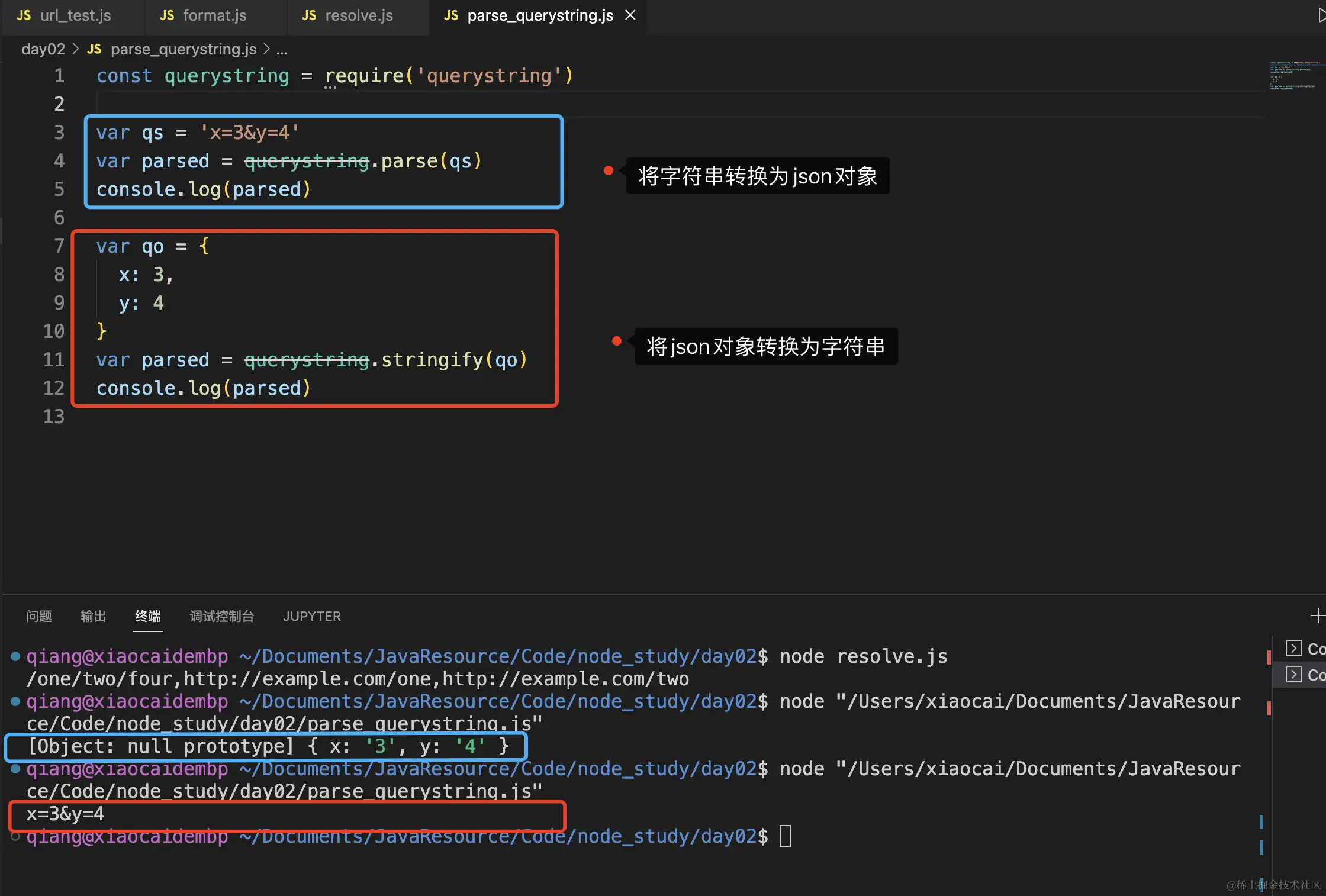Expand breadcrumb ellipsis symbol list
Screen dimensions: 1326x896
click(282, 50)
